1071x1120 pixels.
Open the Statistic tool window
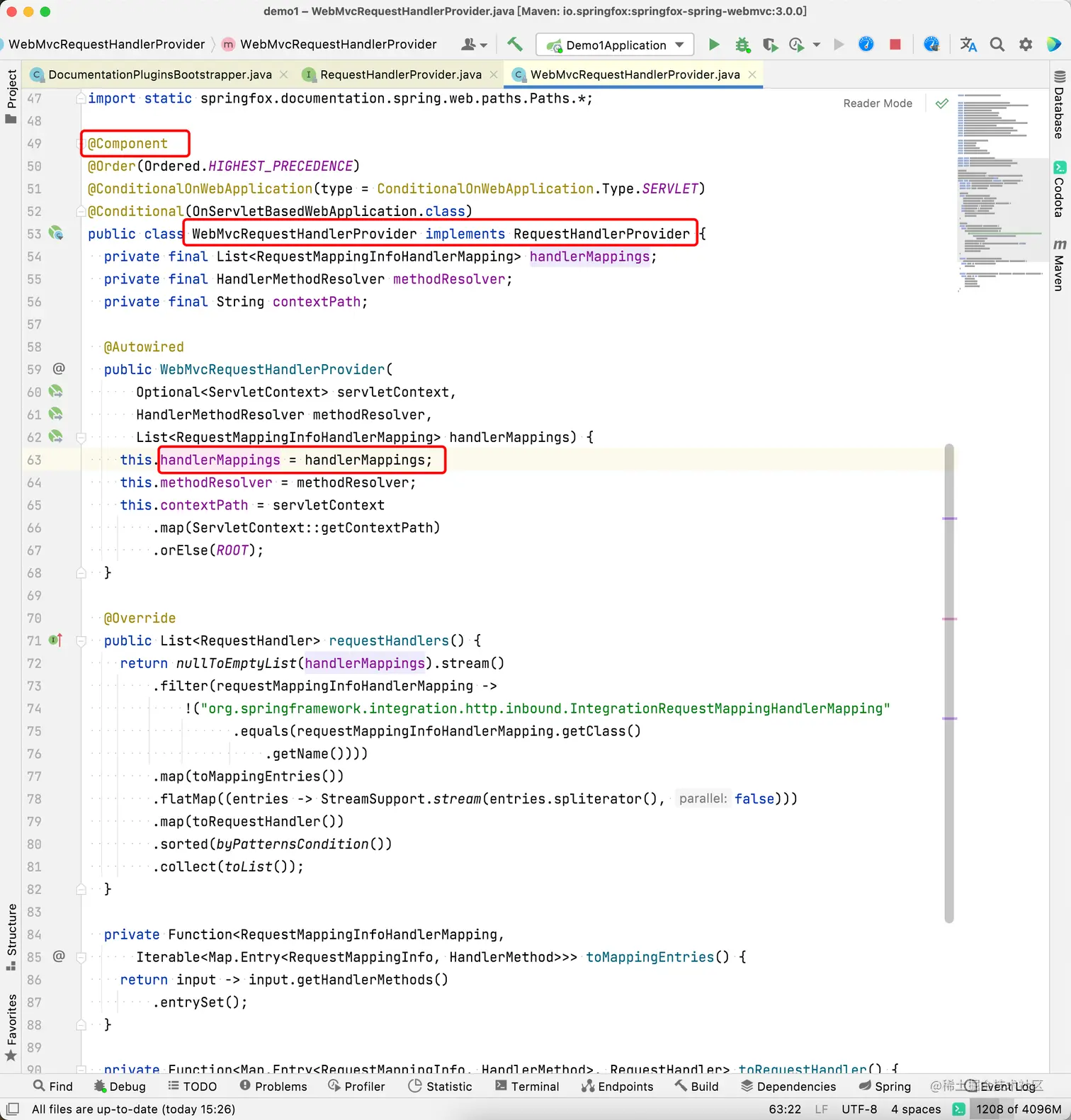441,1086
